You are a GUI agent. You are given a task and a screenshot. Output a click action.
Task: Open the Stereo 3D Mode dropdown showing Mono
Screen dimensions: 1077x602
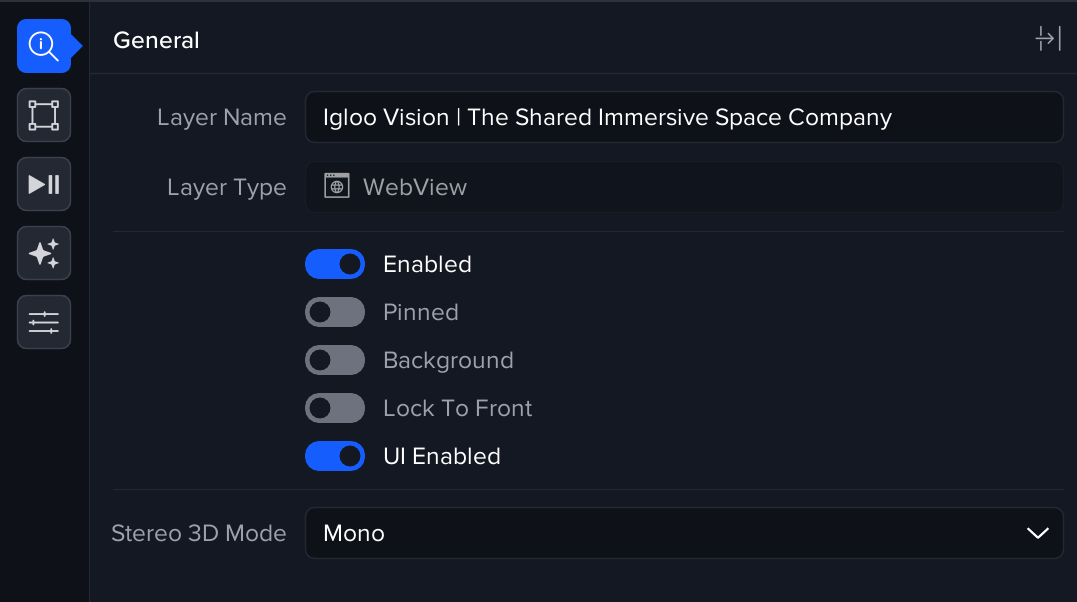click(683, 533)
